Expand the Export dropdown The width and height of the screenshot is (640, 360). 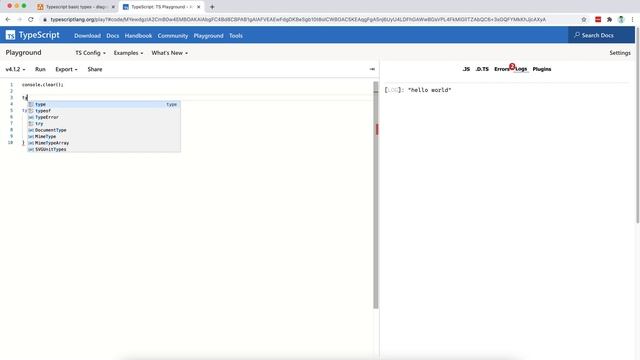tap(66, 69)
